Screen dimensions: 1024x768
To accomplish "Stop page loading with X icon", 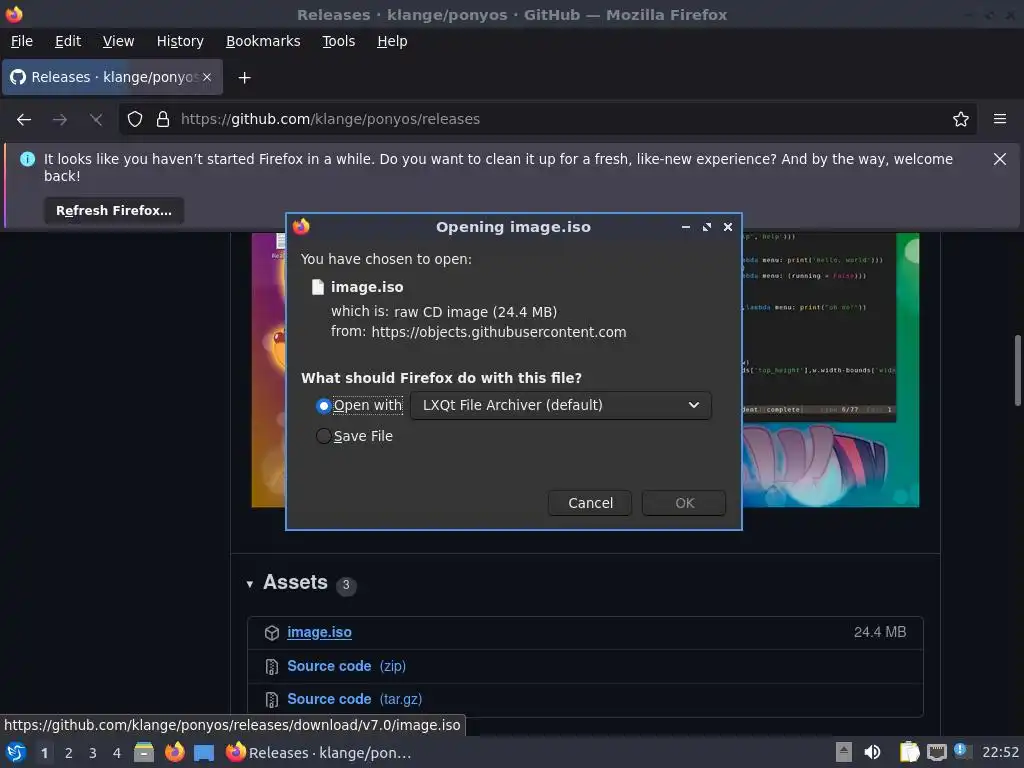I will 96,120.
